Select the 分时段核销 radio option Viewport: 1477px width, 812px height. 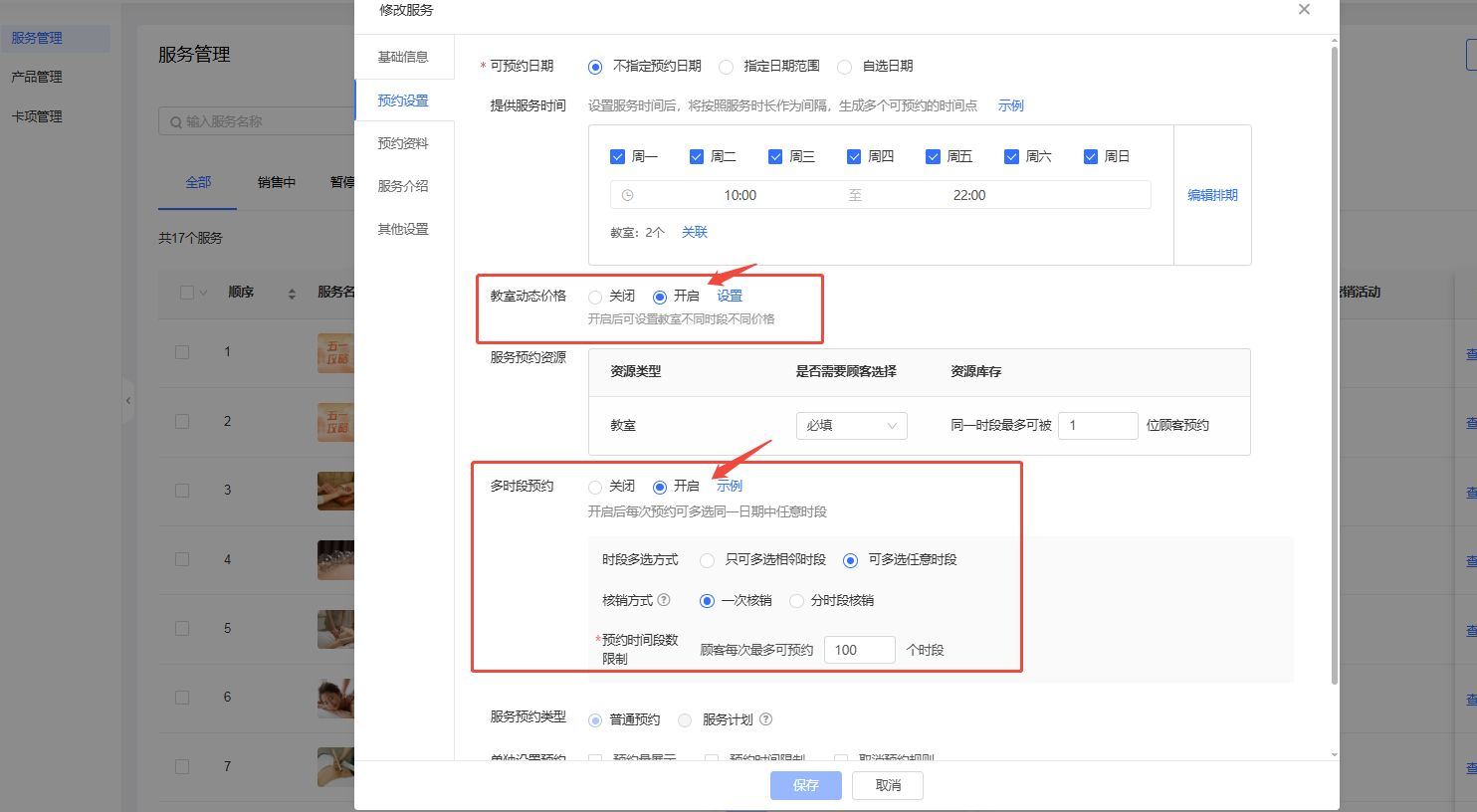coord(796,601)
